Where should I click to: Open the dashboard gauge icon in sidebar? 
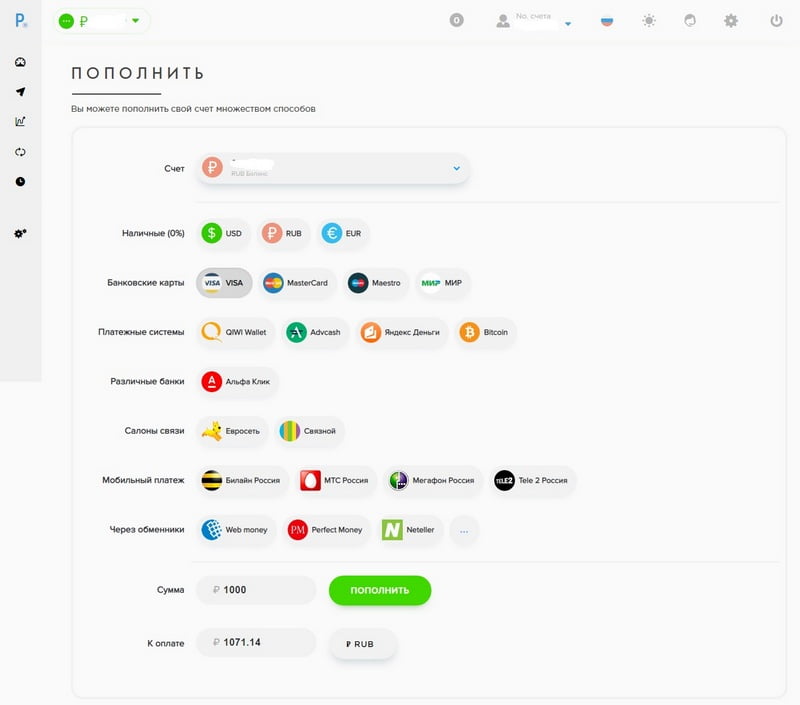(20, 62)
